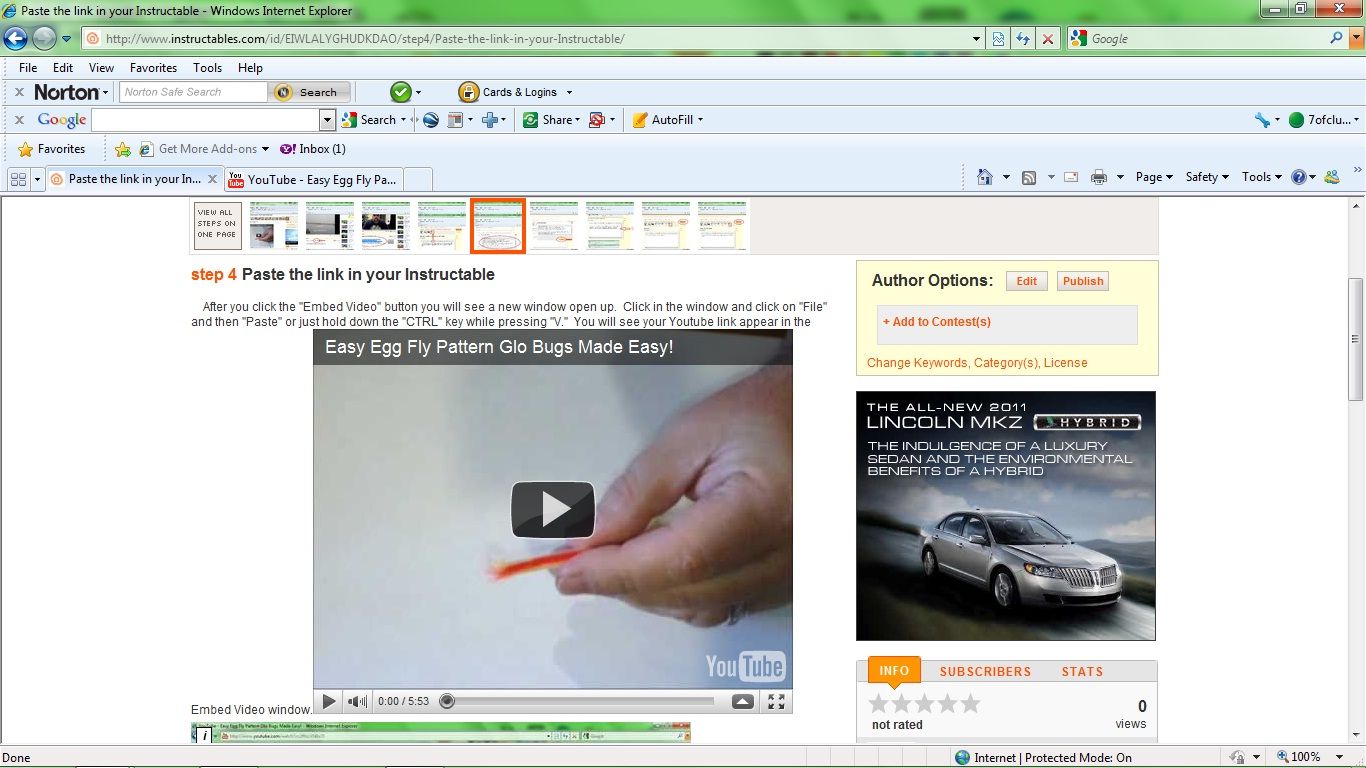The width and height of the screenshot is (1366, 768).
Task: Expand the Safety dropdown
Action: [1202, 176]
